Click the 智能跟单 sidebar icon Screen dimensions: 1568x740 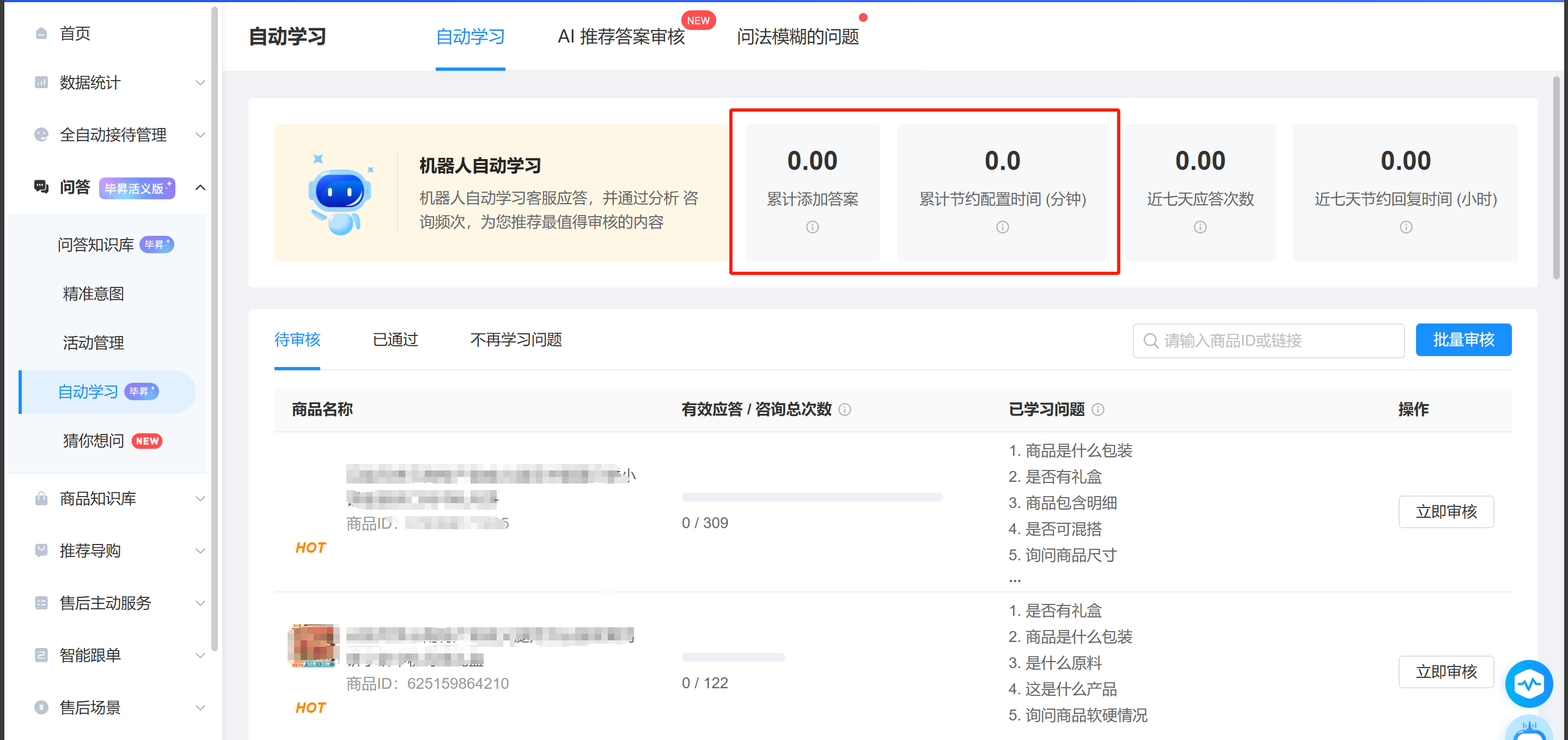(41, 656)
